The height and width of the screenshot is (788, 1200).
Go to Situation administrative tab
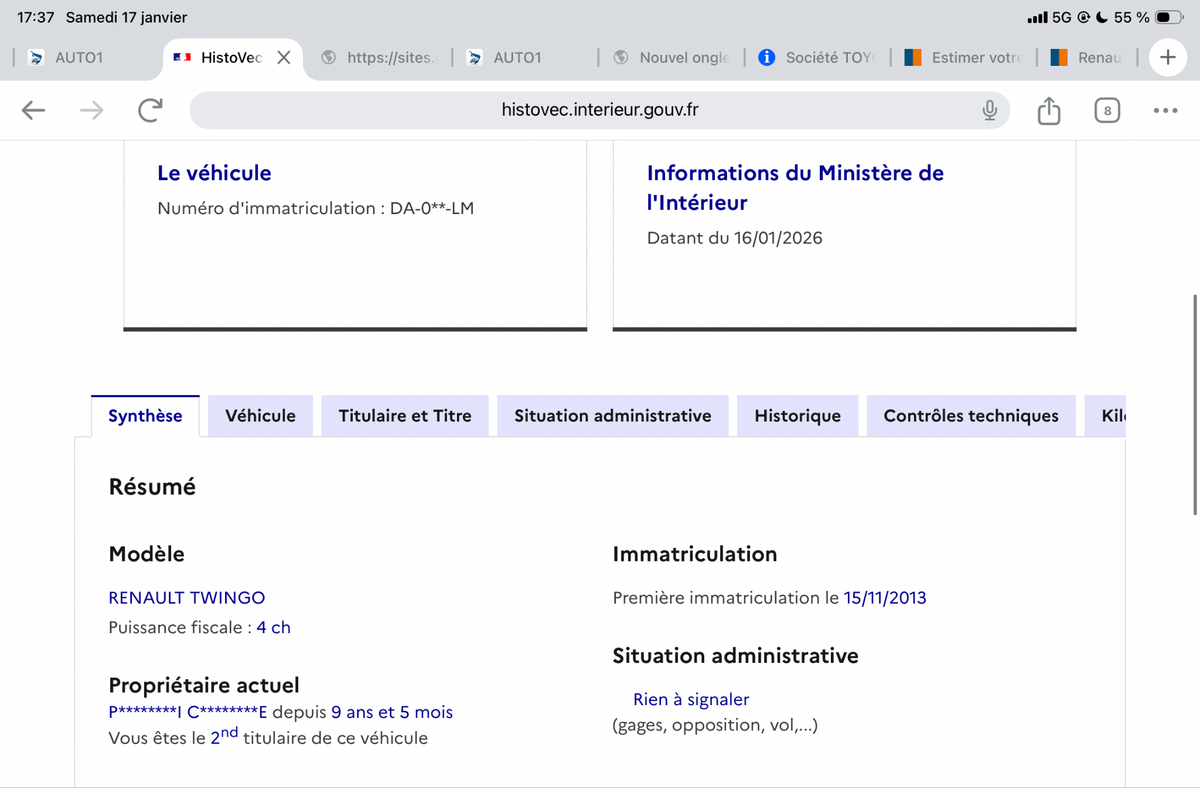pos(612,416)
